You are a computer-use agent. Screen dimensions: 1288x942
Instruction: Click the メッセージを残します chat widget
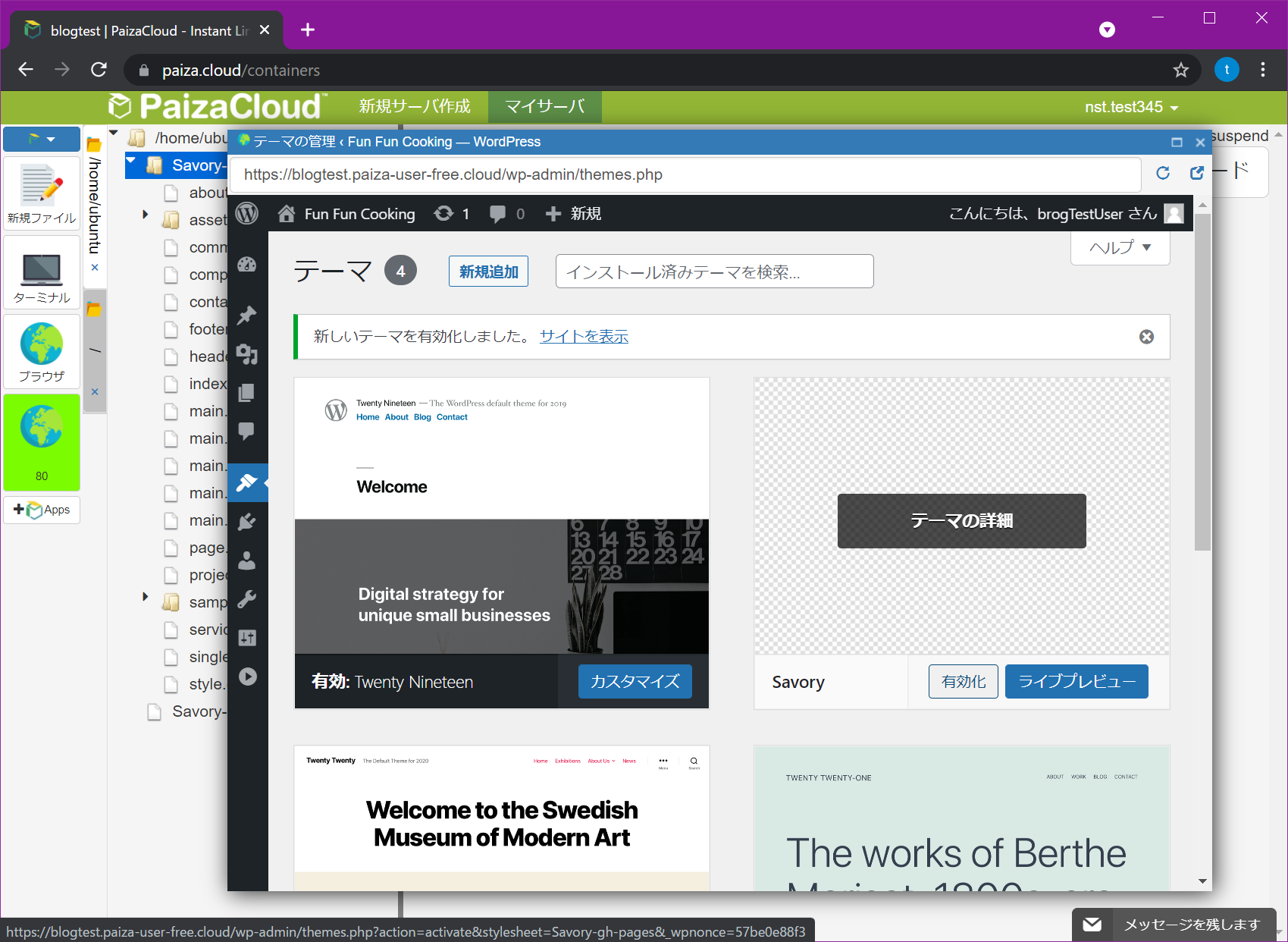point(1174,925)
